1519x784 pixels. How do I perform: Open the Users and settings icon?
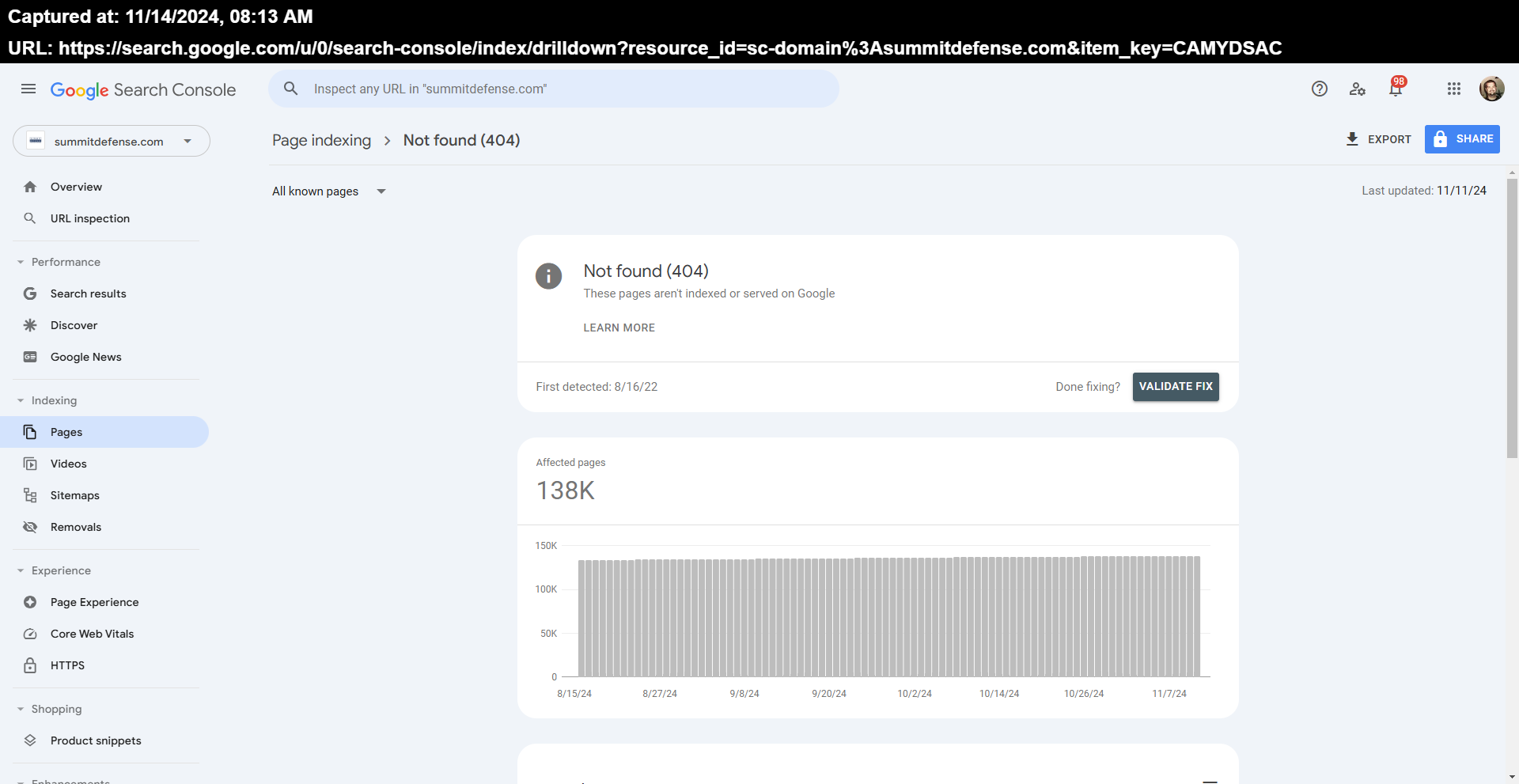coord(1358,89)
